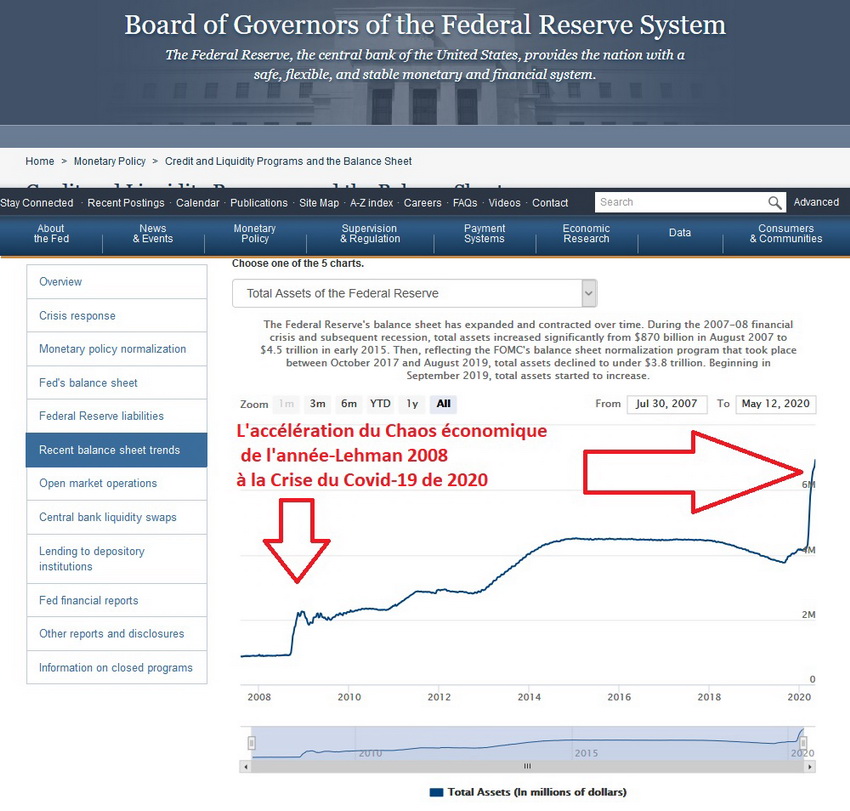
Task: Open Federal Reserve liabilities sidebar item
Action: tap(117, 416)
